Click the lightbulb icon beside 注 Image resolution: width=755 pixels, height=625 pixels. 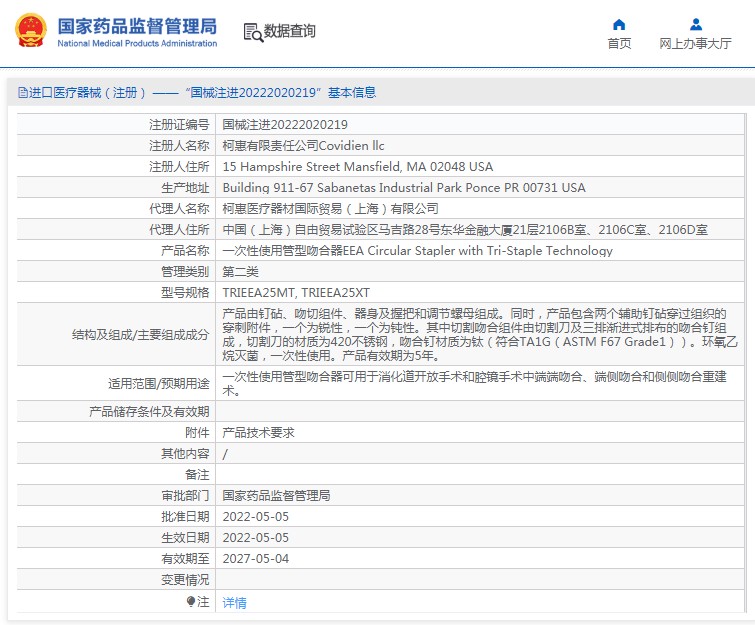click(x=191, y=602)
